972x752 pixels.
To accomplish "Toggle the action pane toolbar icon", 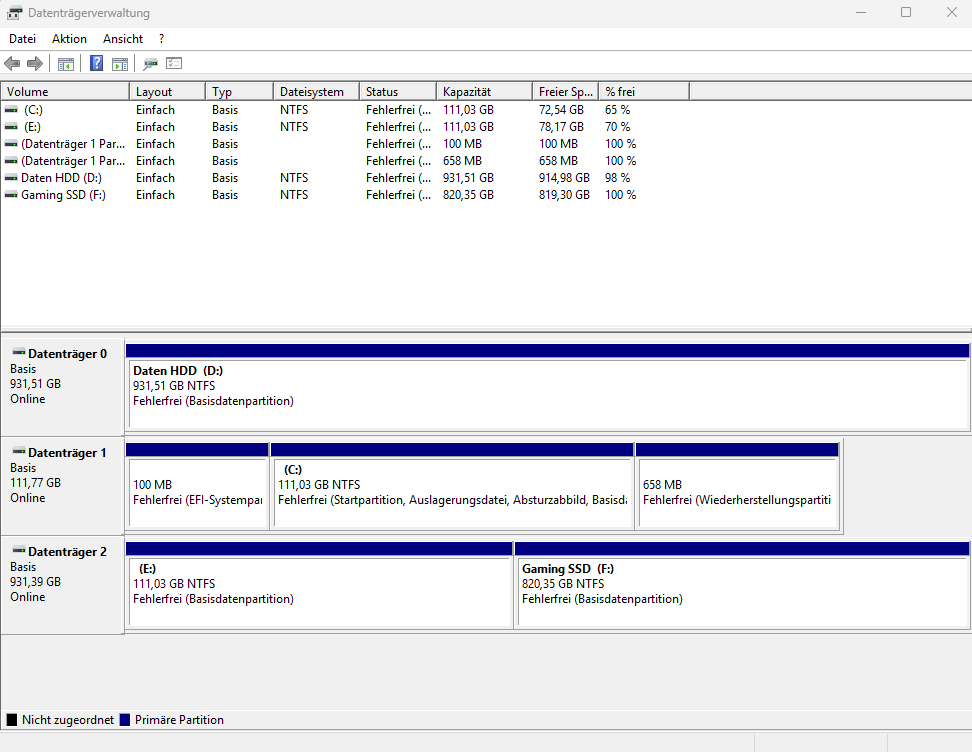I will pos(120,63).
